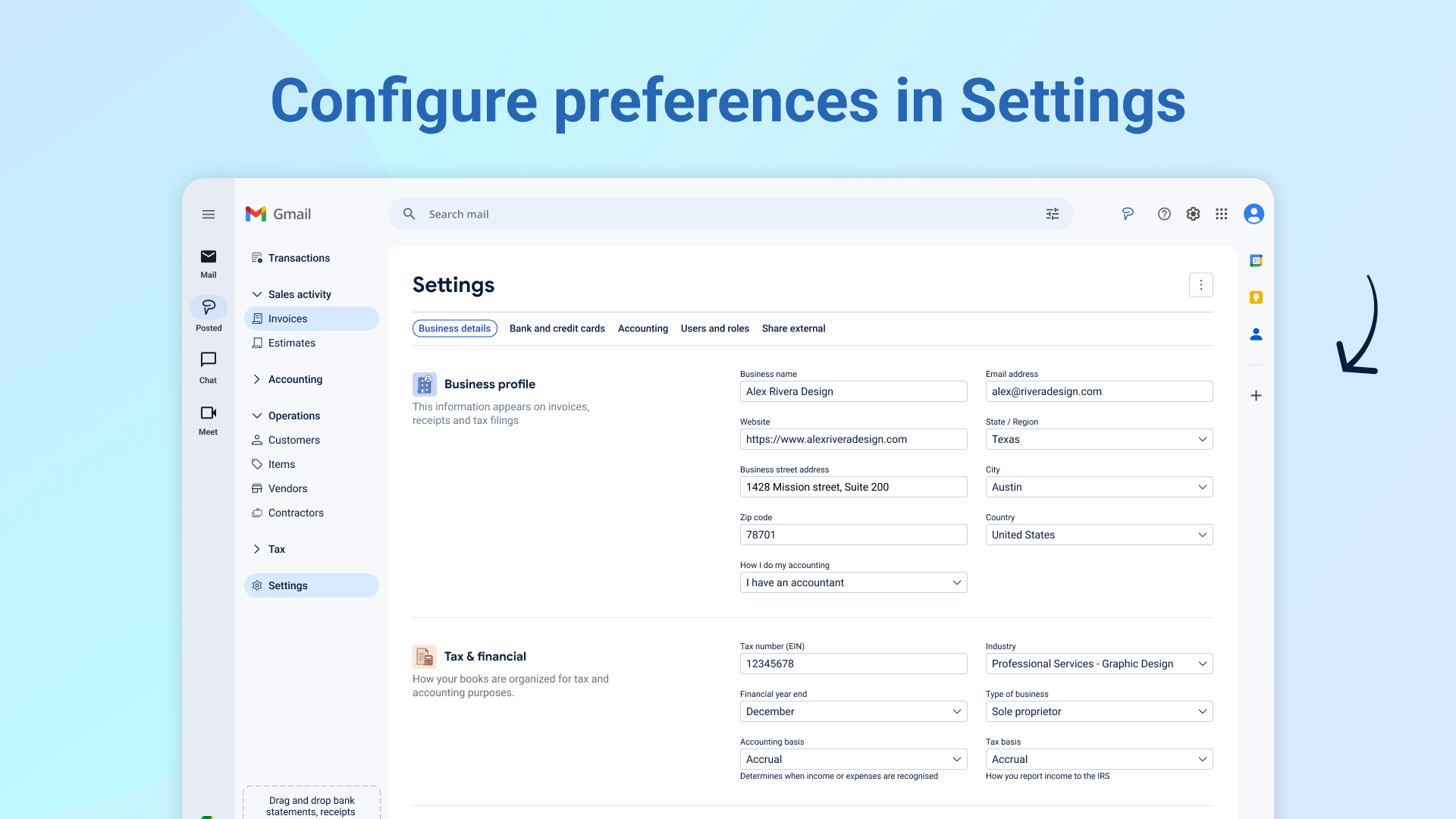
Task: Toggle the main hamburger menu
Action: 209,214
